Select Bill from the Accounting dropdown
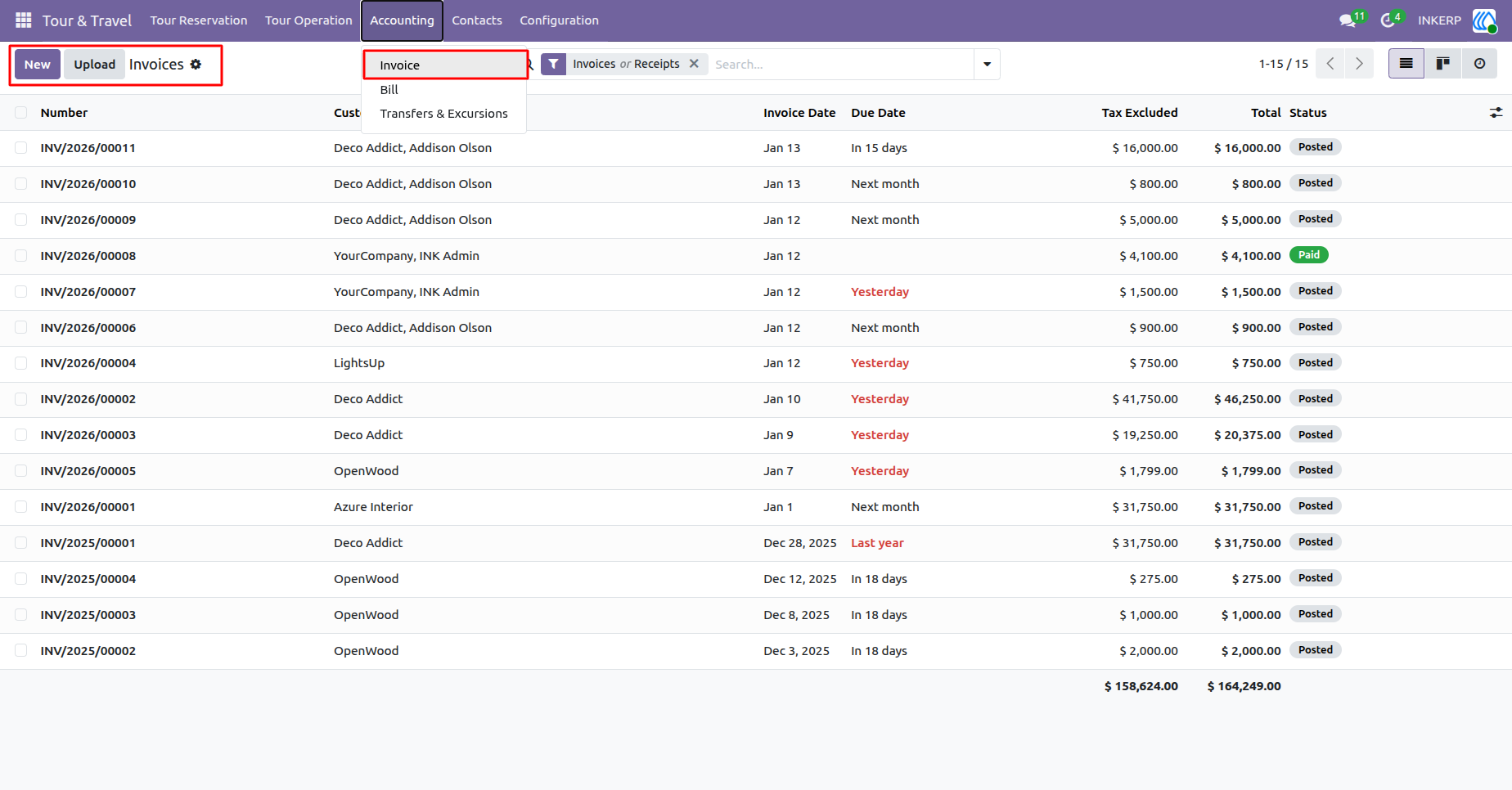The image size is (1512, 790). pyautogui.click(x=443, y=90)
